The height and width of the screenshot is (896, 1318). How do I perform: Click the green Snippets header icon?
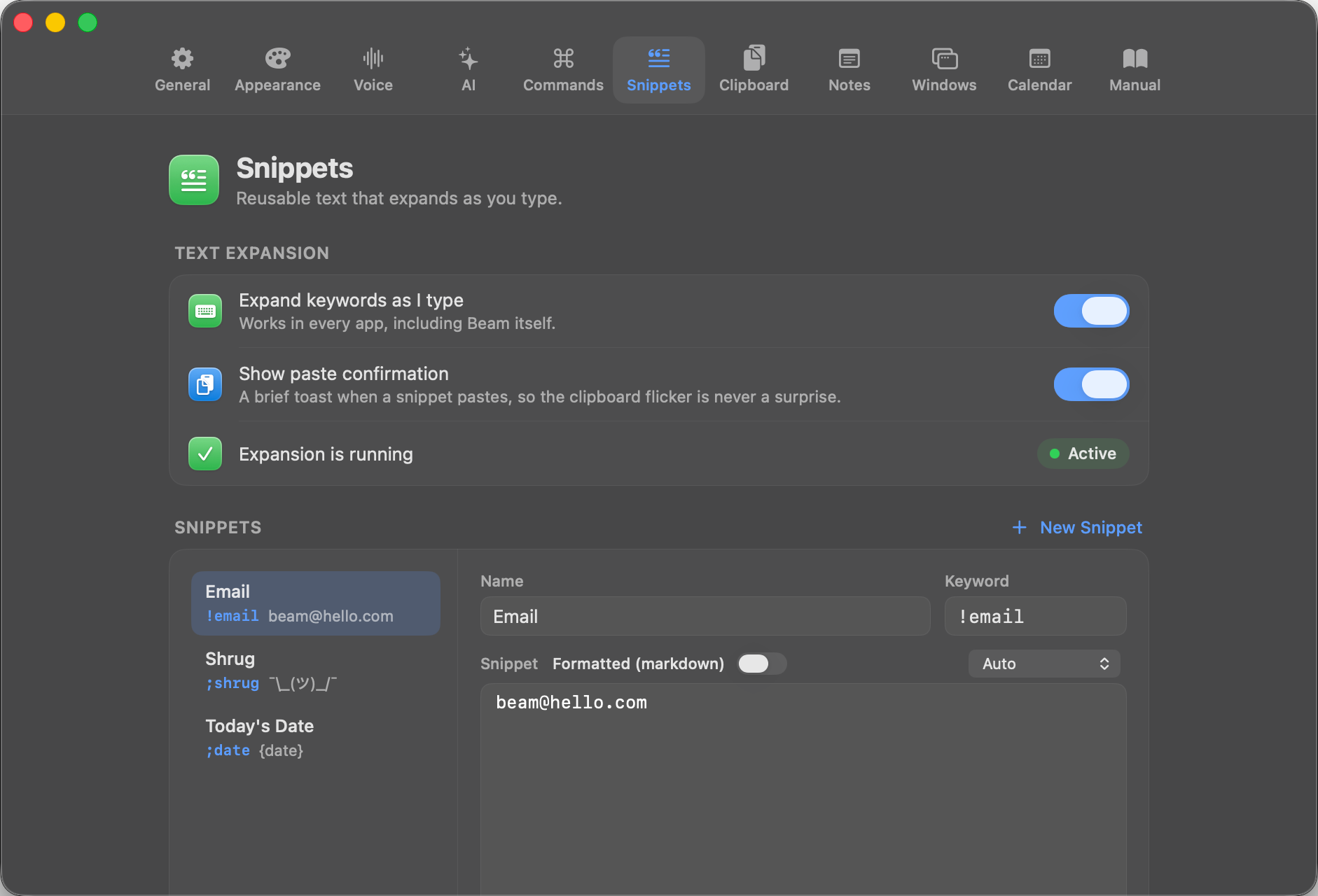pos(194,180)
